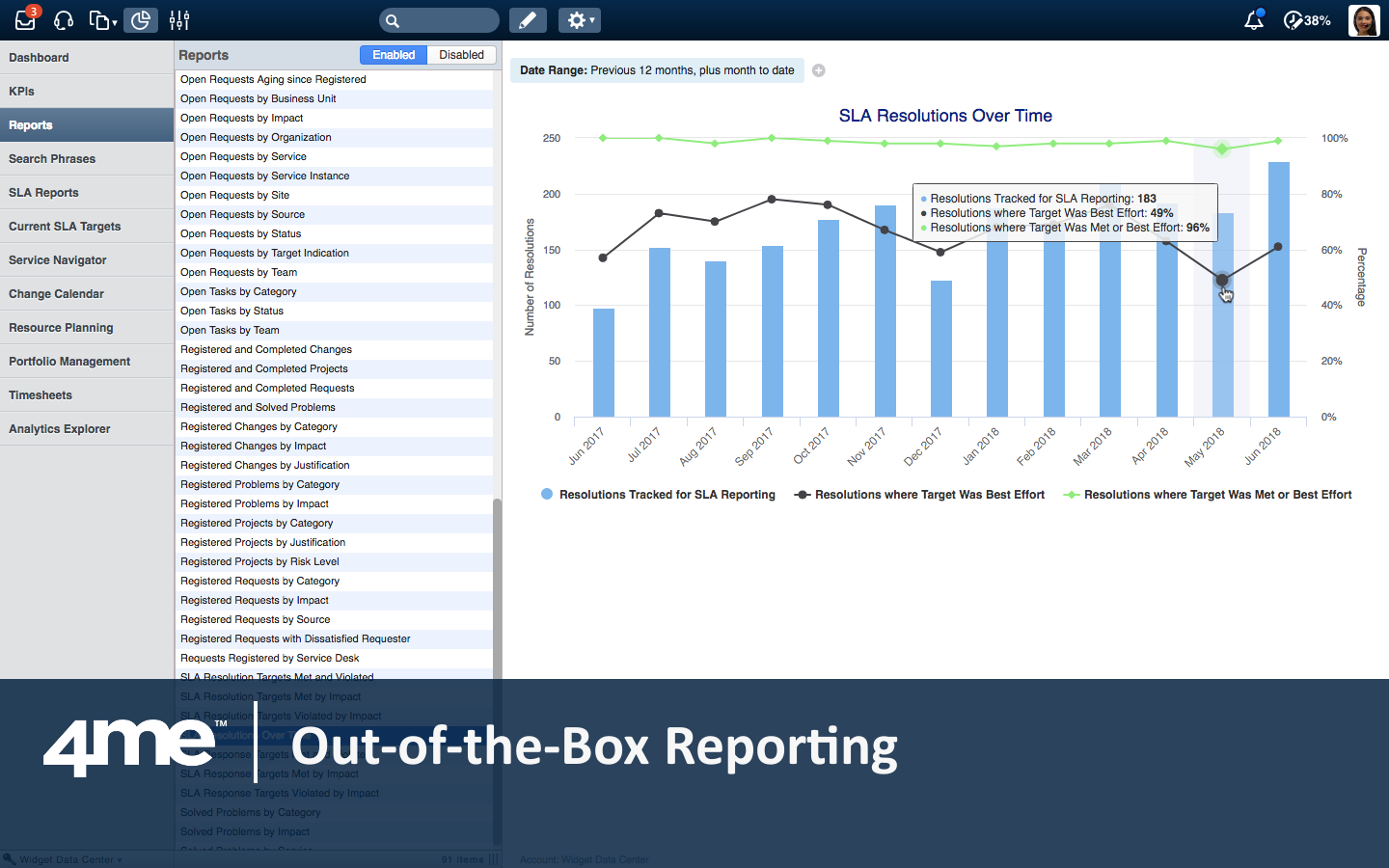Open the gear actions dropdown menu

pos(579,20)
